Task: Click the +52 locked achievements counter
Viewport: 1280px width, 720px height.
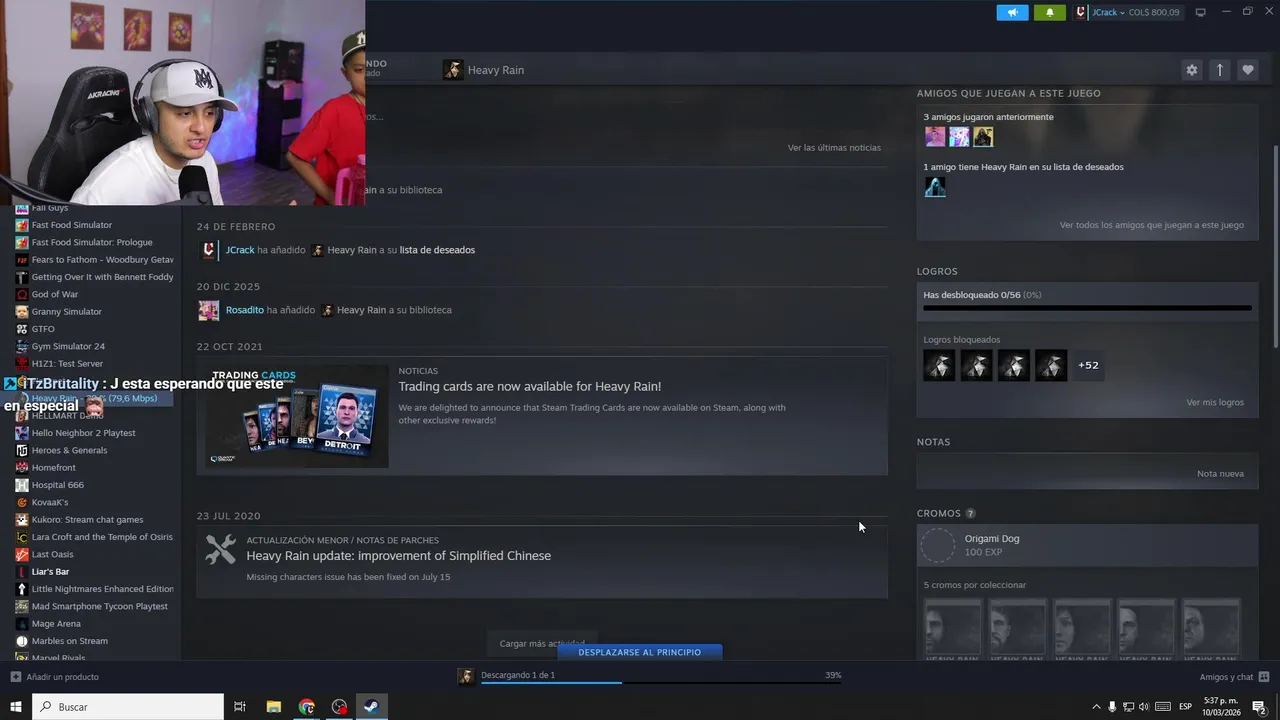Action: (x=1088, y=365)
